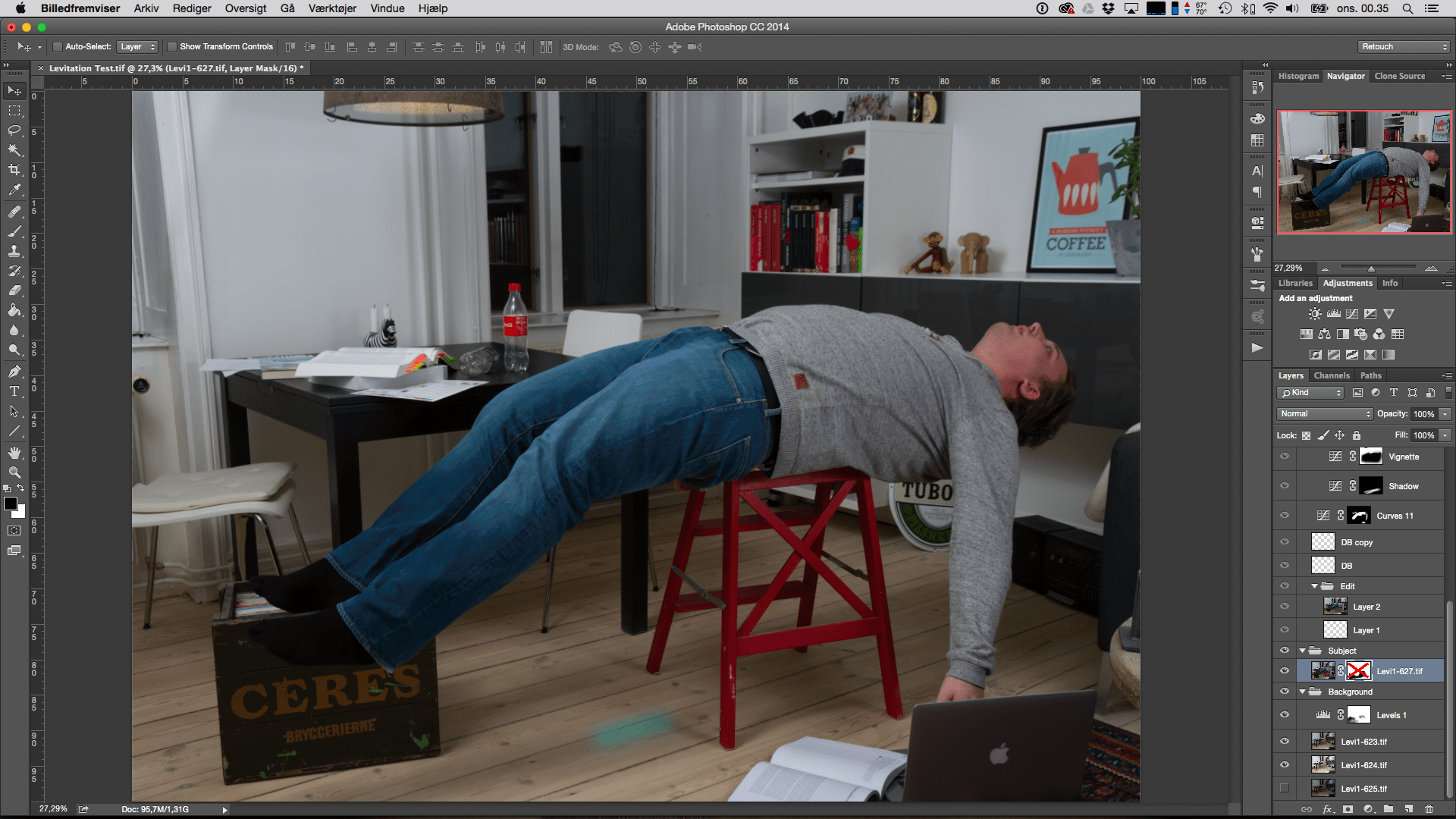Enable the Auto-Select checkbox
This screenshot has width=1456, height=819.
[x=57, y=47]
